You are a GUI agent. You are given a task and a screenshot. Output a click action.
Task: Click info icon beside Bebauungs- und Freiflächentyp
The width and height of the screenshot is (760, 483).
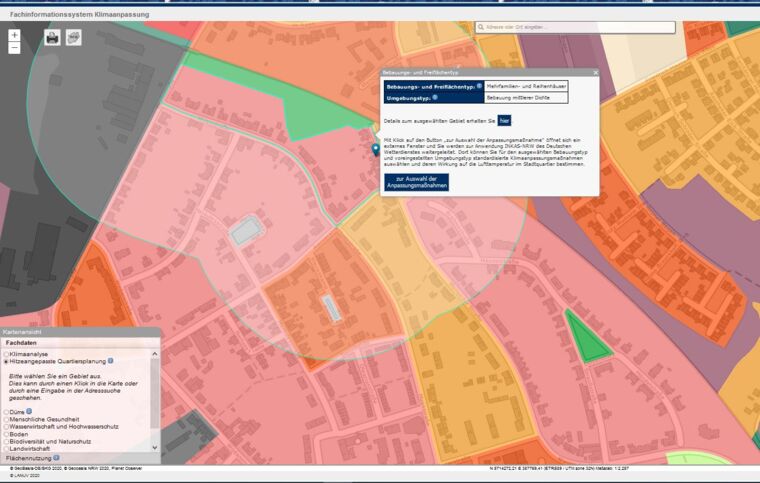click(480, 86)
